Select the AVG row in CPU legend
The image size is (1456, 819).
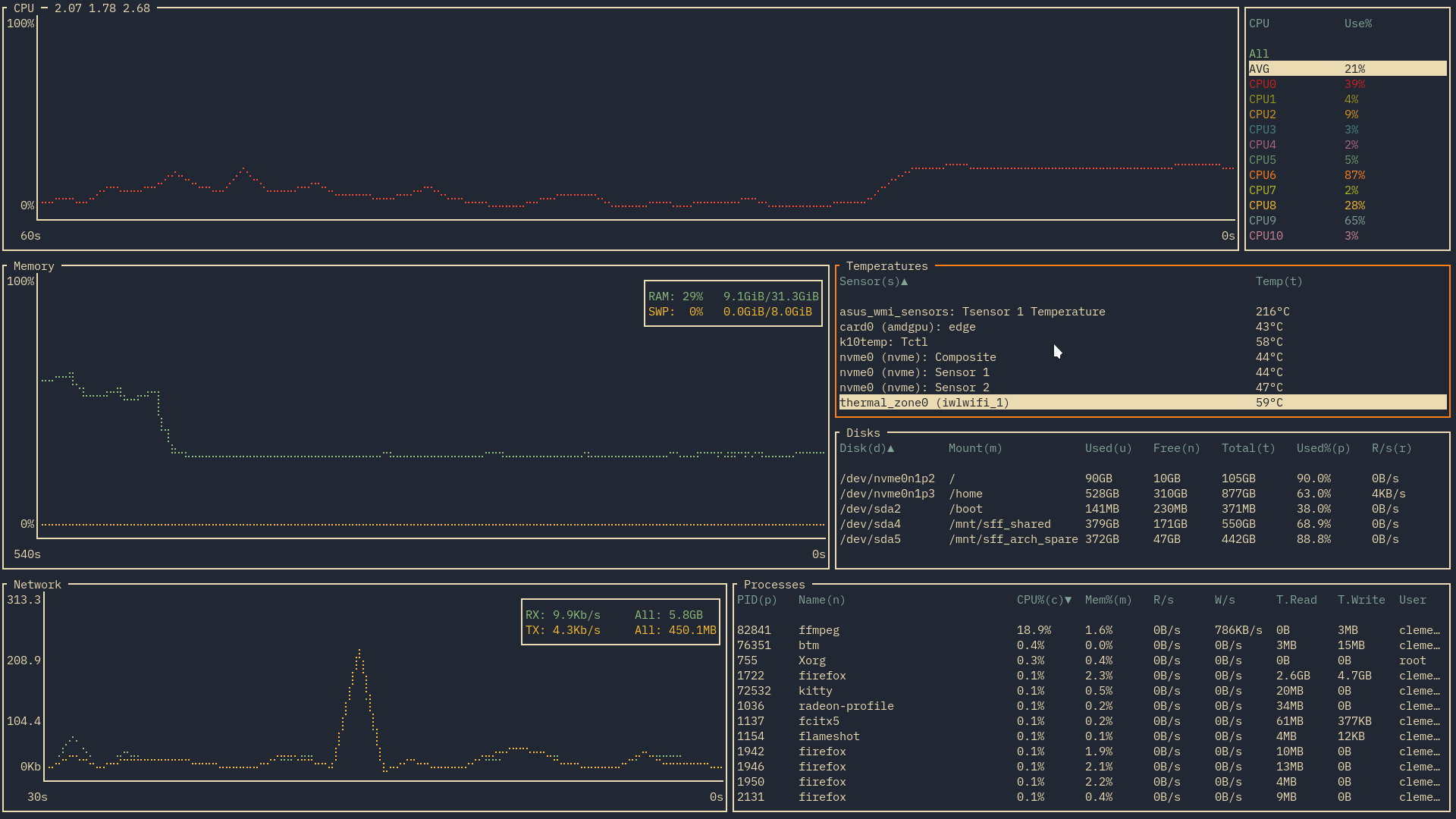(x=1348, y=69)
